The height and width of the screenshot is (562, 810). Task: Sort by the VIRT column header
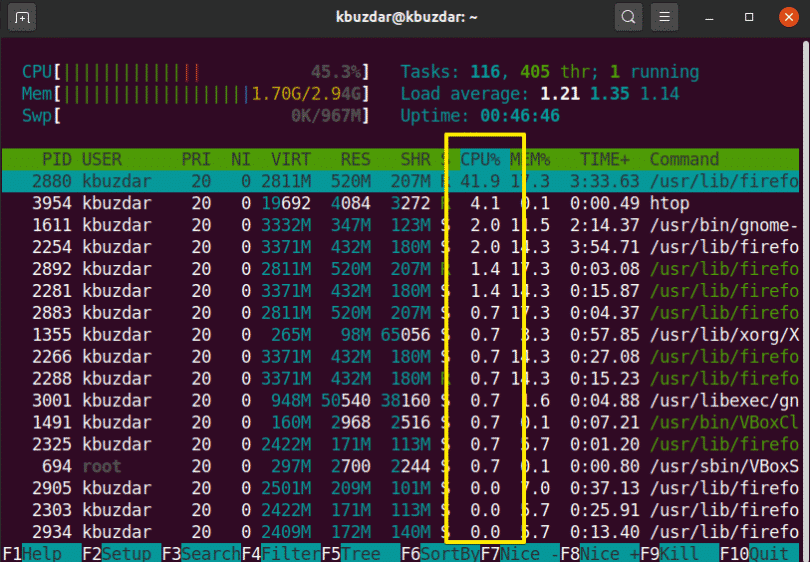[x=291, y=159]
